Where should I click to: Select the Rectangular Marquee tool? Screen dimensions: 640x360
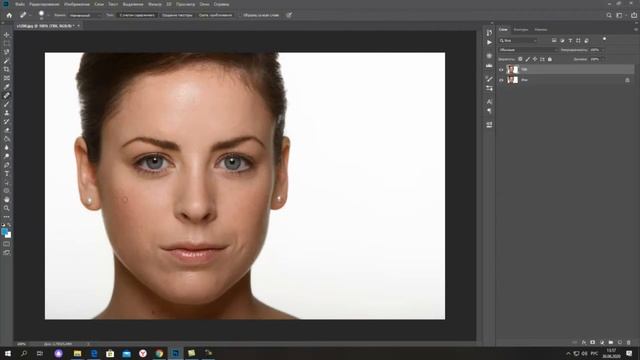tap(7, 44)
